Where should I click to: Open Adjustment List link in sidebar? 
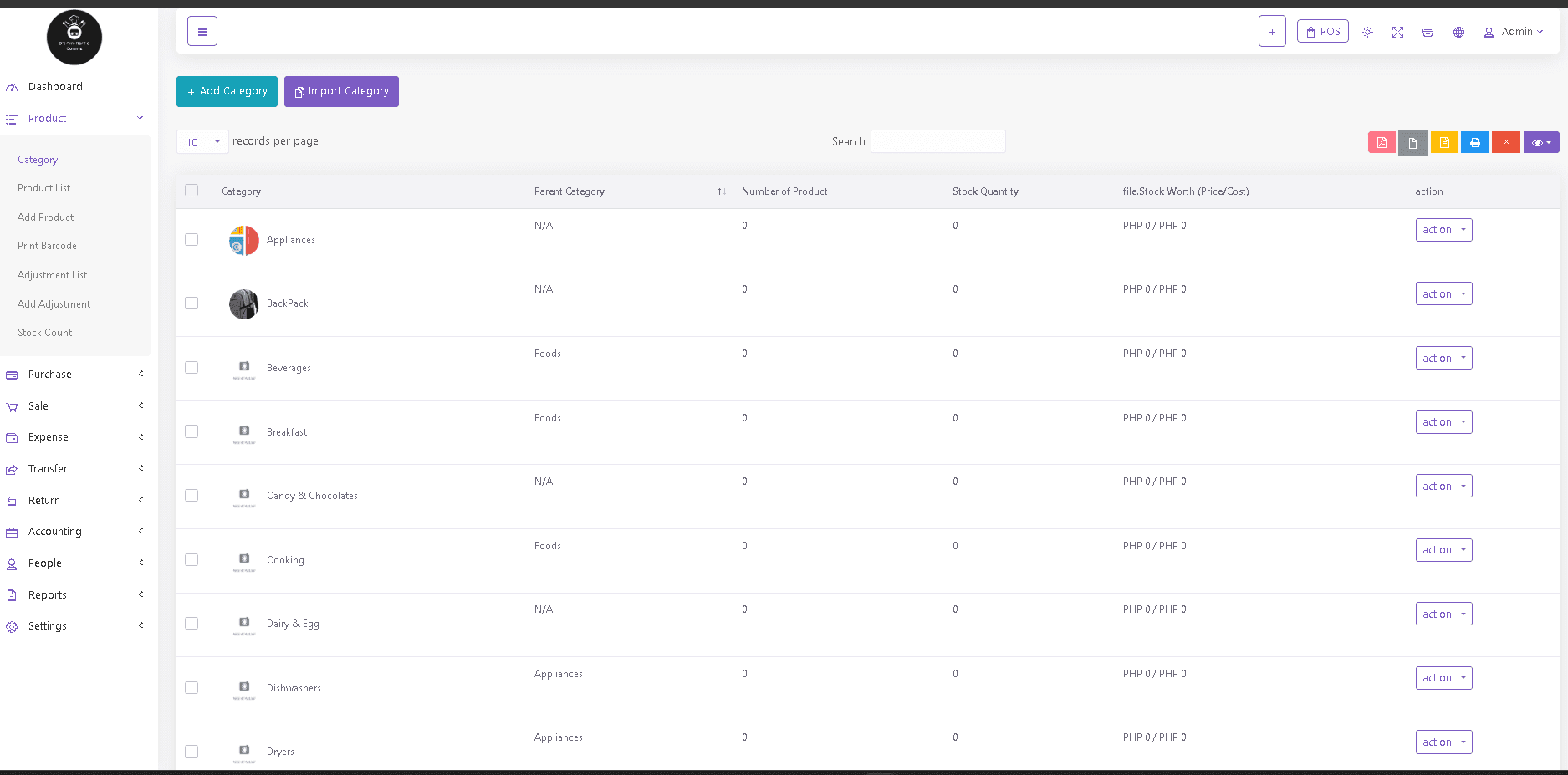click(x=52, y=275)
